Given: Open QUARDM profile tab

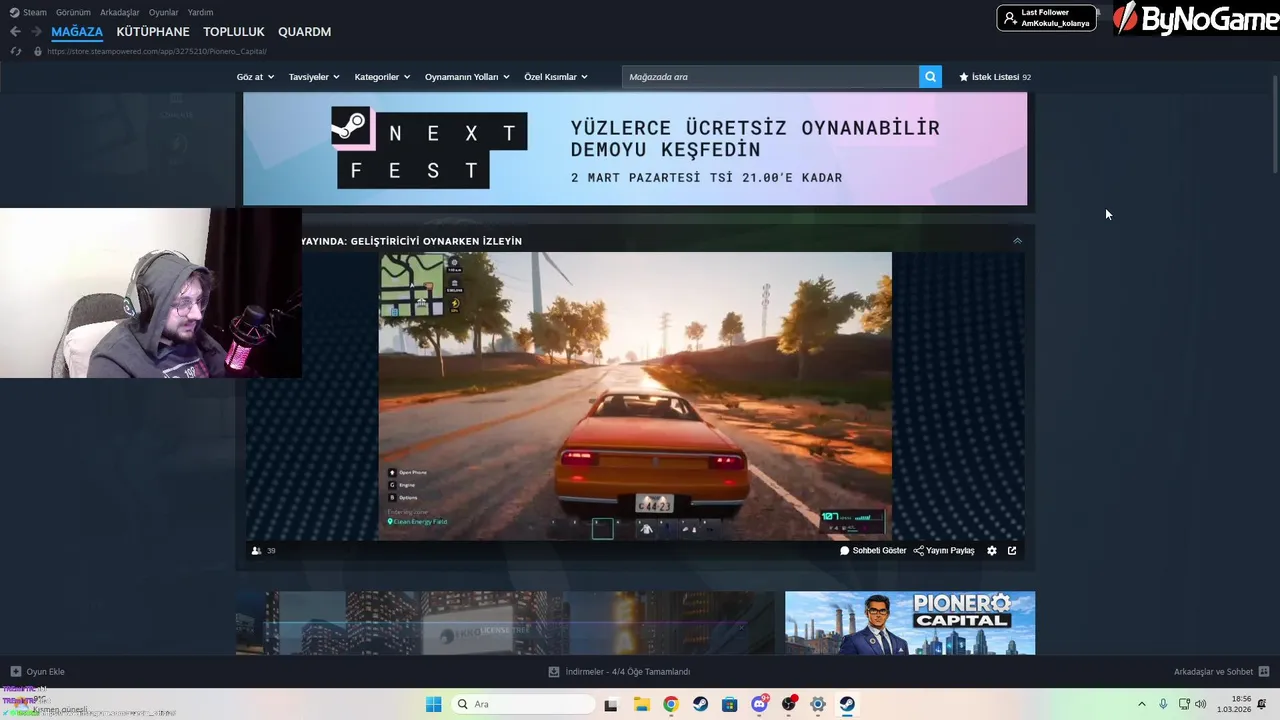Looking at the screenshot, I should (304, 32).
